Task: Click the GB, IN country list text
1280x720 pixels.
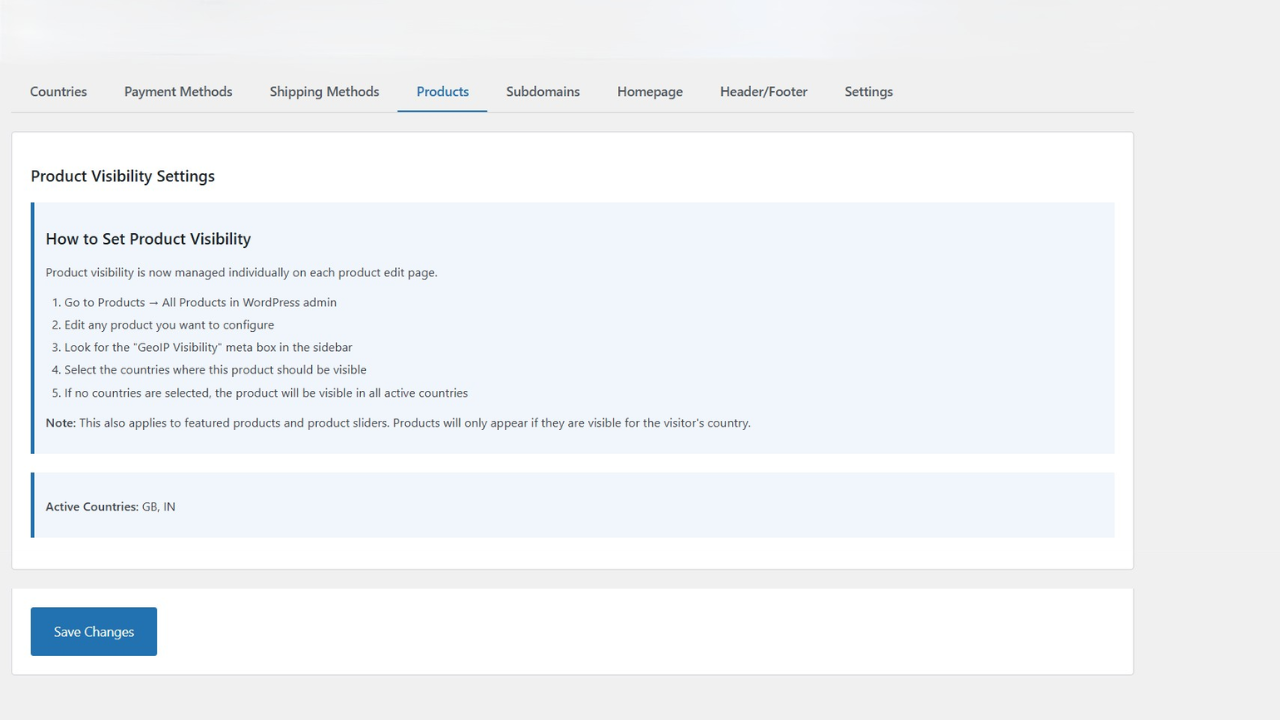Action: 161,506
